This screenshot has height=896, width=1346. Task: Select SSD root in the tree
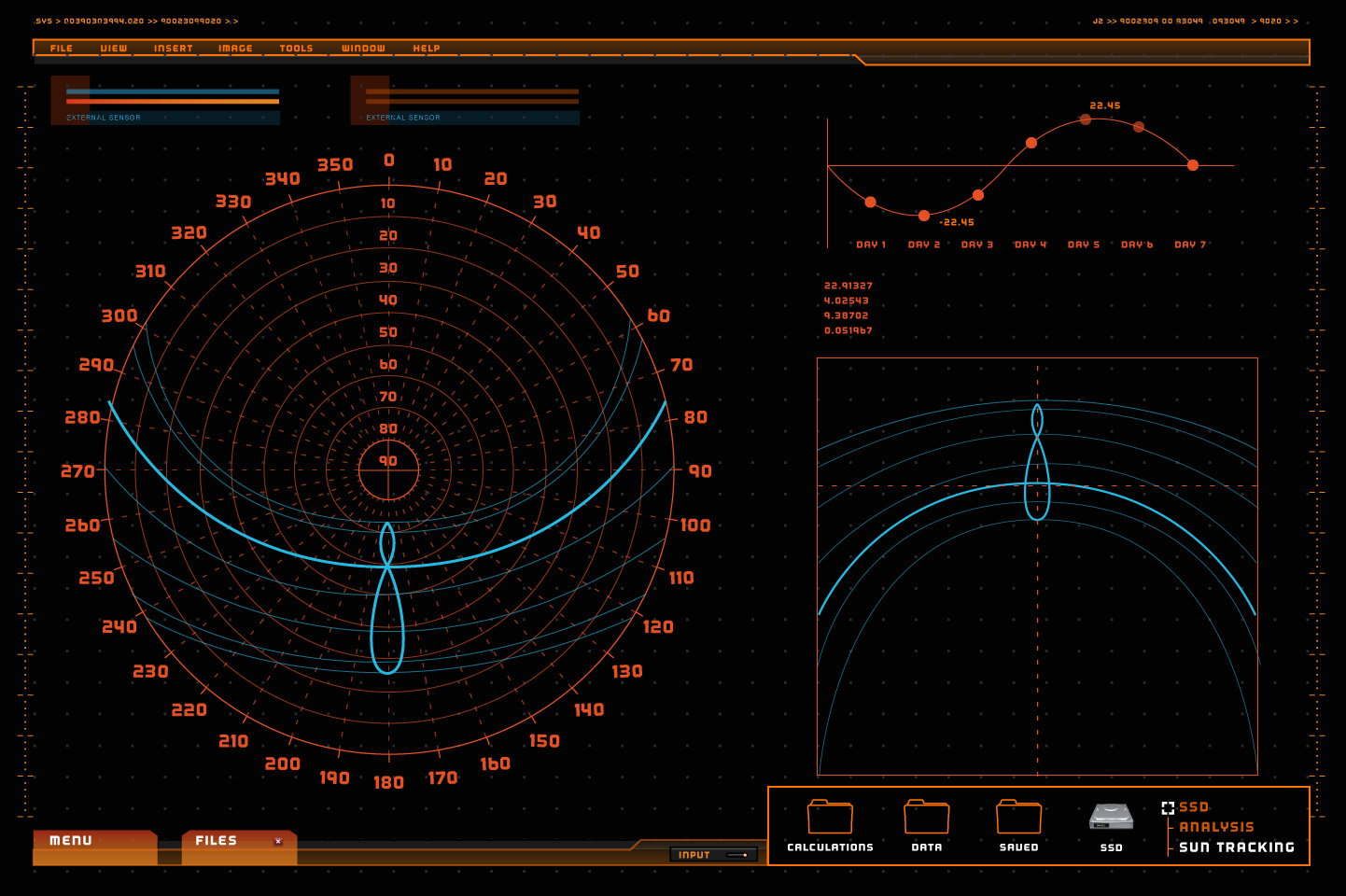pos(1194,807)
